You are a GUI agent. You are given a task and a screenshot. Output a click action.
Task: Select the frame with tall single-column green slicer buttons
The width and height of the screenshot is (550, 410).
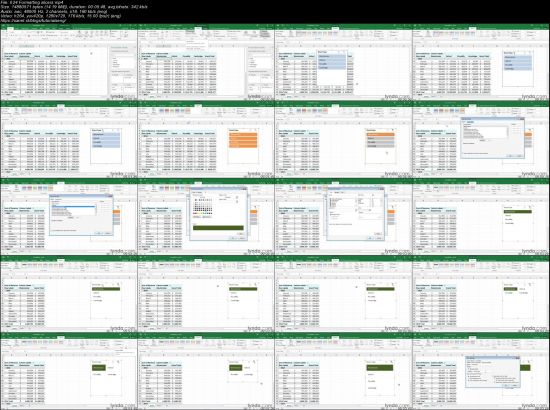343,371
